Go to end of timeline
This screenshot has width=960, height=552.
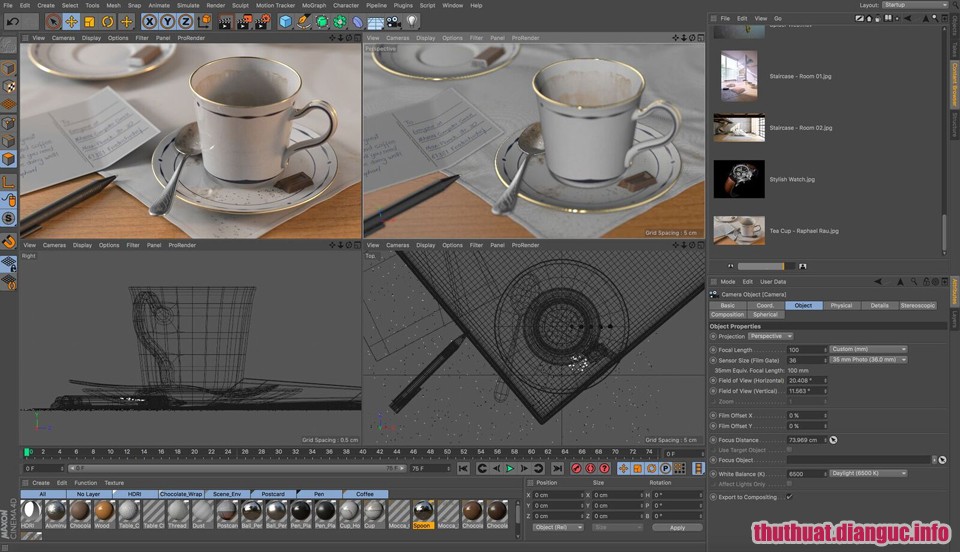click(x=557, y=468)
